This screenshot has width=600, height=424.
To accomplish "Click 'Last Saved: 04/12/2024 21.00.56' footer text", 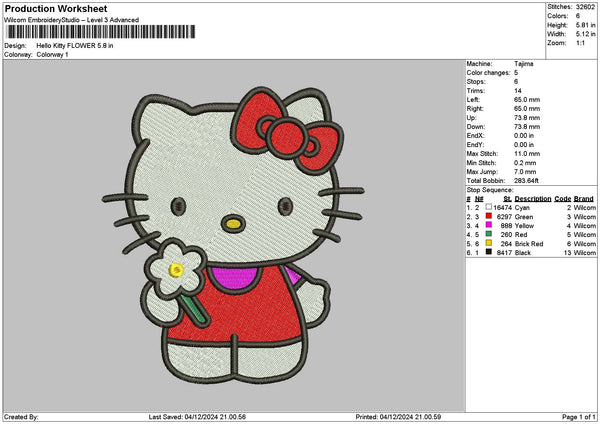I will 197,417.
